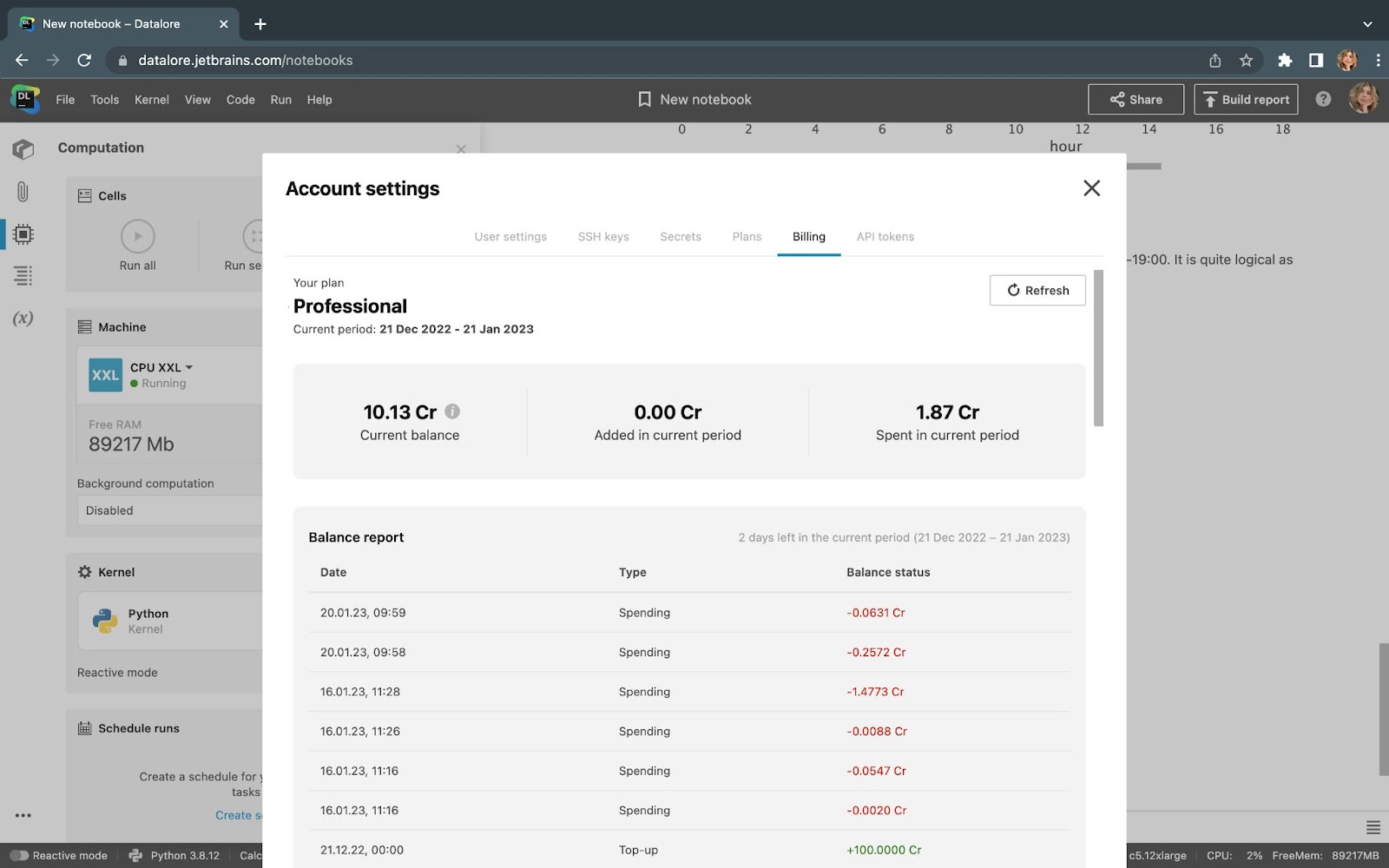This screenshot has width=1389, height=868.
Task: Select the New notebook – Datalore browser tab
Action: click(124, 24)
